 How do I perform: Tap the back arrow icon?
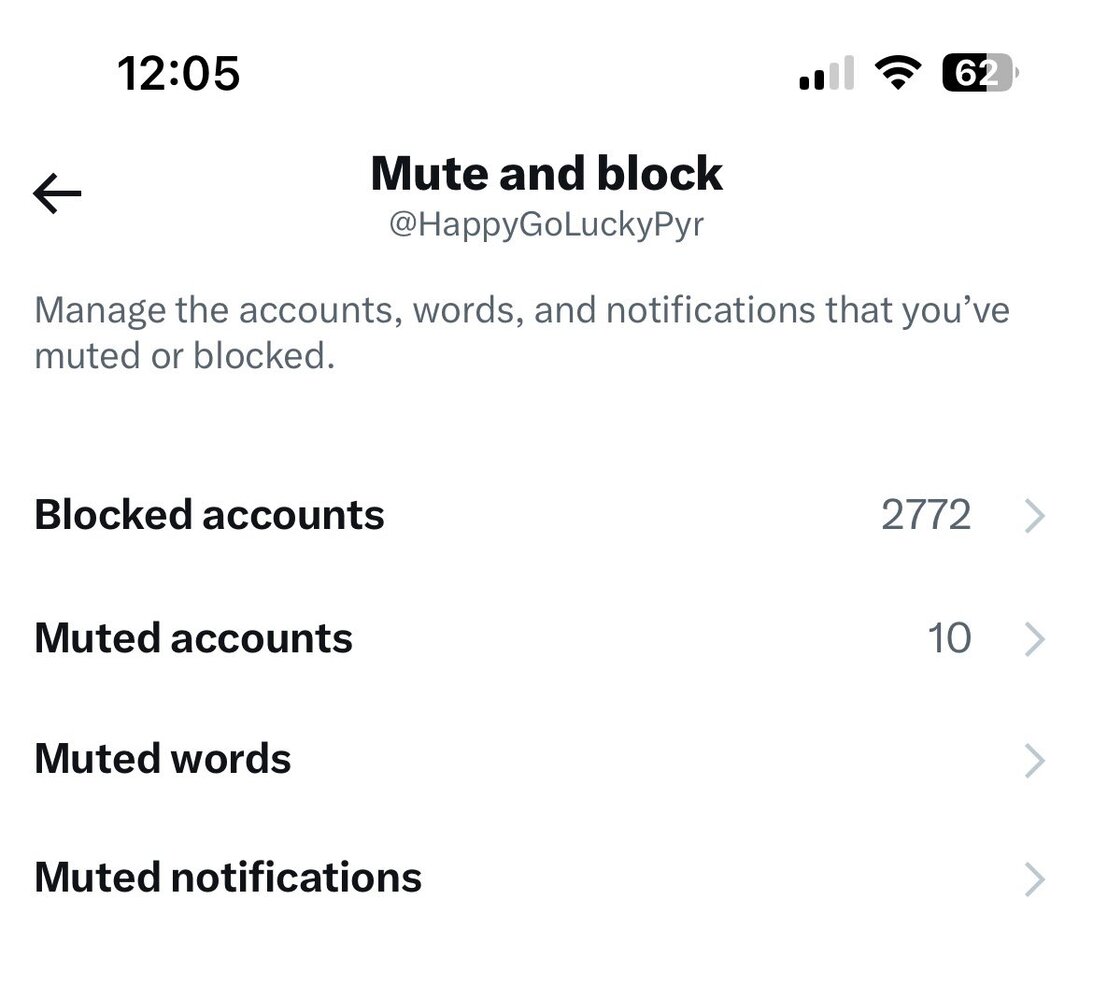click(x=57, y=193)
